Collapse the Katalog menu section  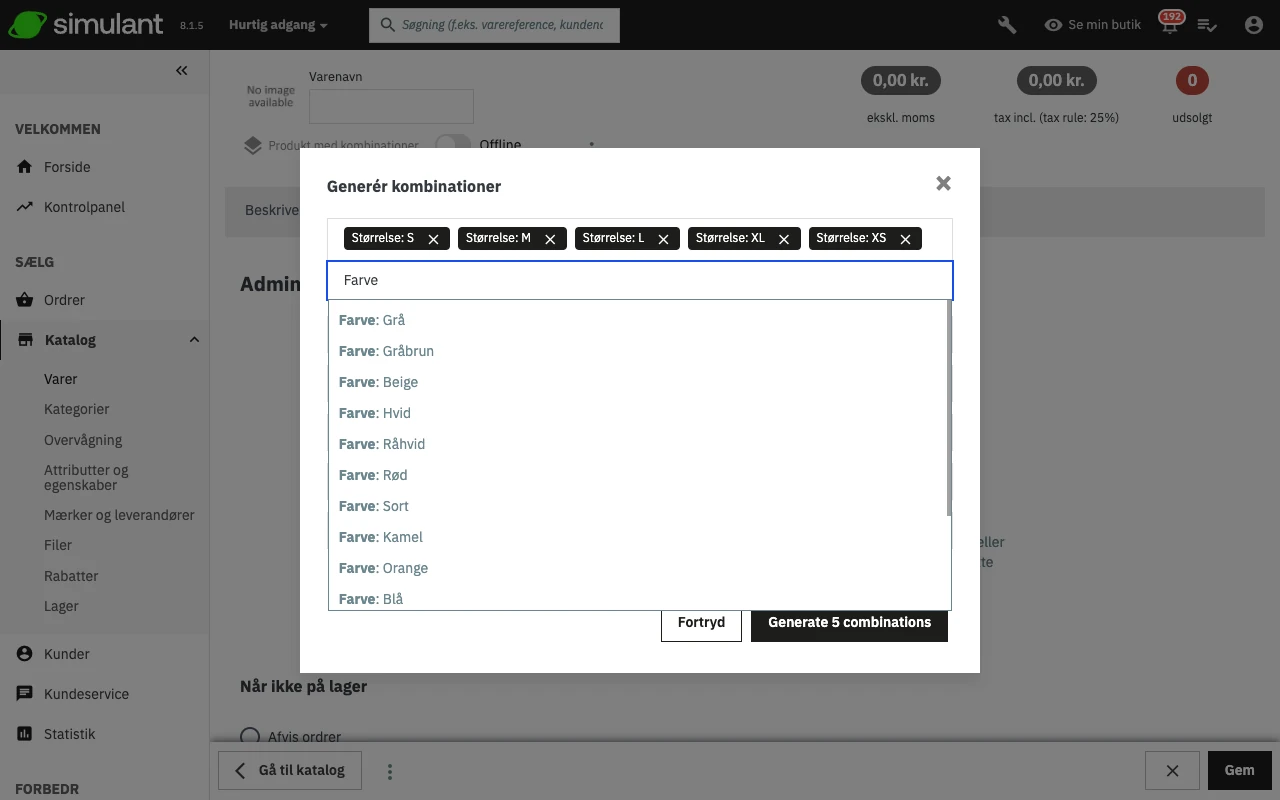(x=194, y=340)
